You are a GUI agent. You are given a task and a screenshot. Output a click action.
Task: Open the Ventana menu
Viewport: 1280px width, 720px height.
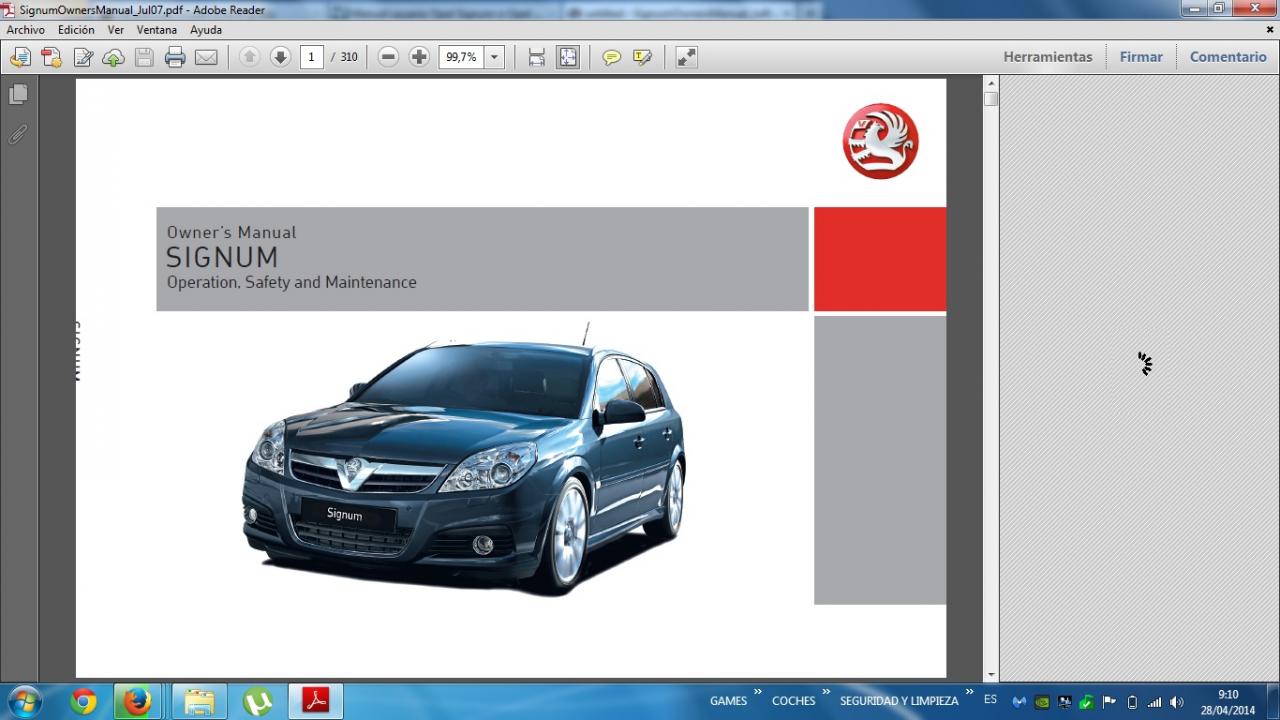(x=156, y=30)
